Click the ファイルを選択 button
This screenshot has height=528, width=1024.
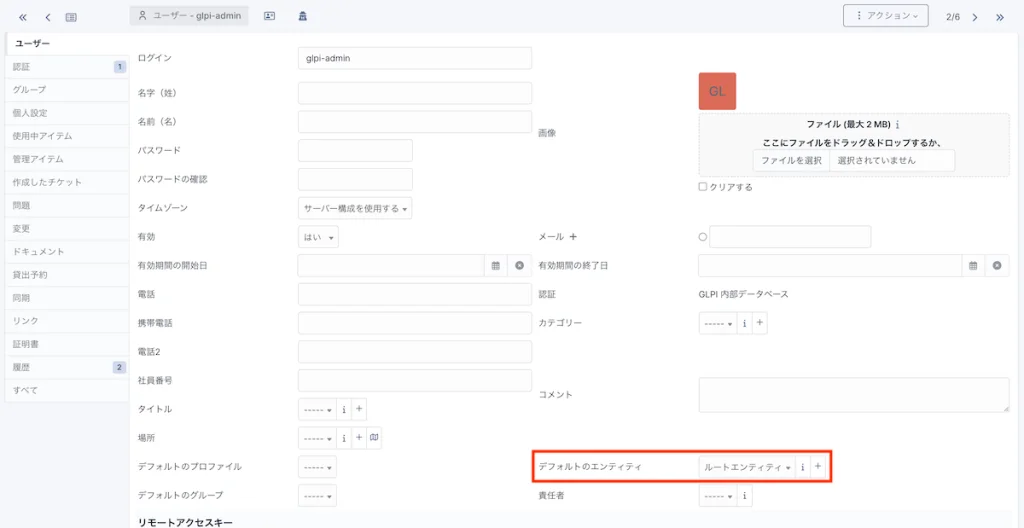tap(791, 160)
